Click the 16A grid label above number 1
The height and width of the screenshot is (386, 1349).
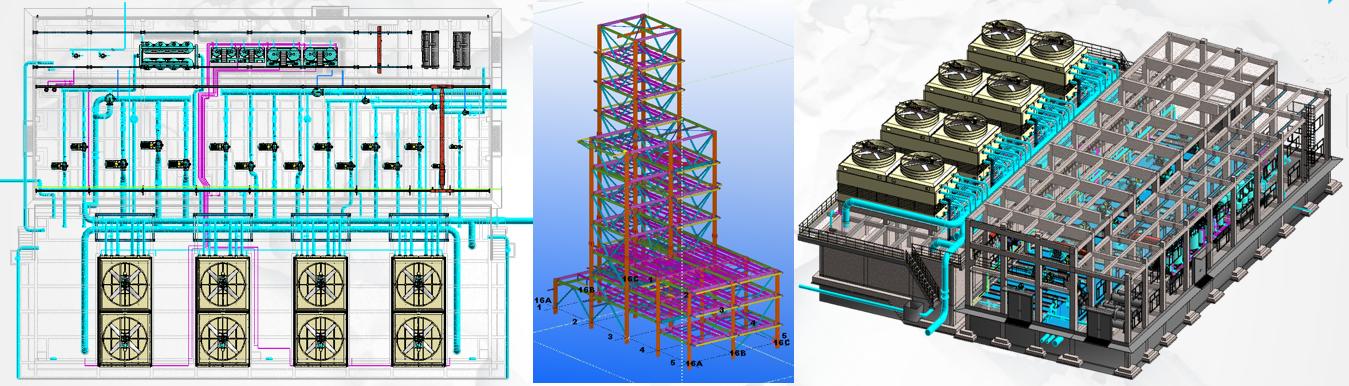tap(543, 300)
